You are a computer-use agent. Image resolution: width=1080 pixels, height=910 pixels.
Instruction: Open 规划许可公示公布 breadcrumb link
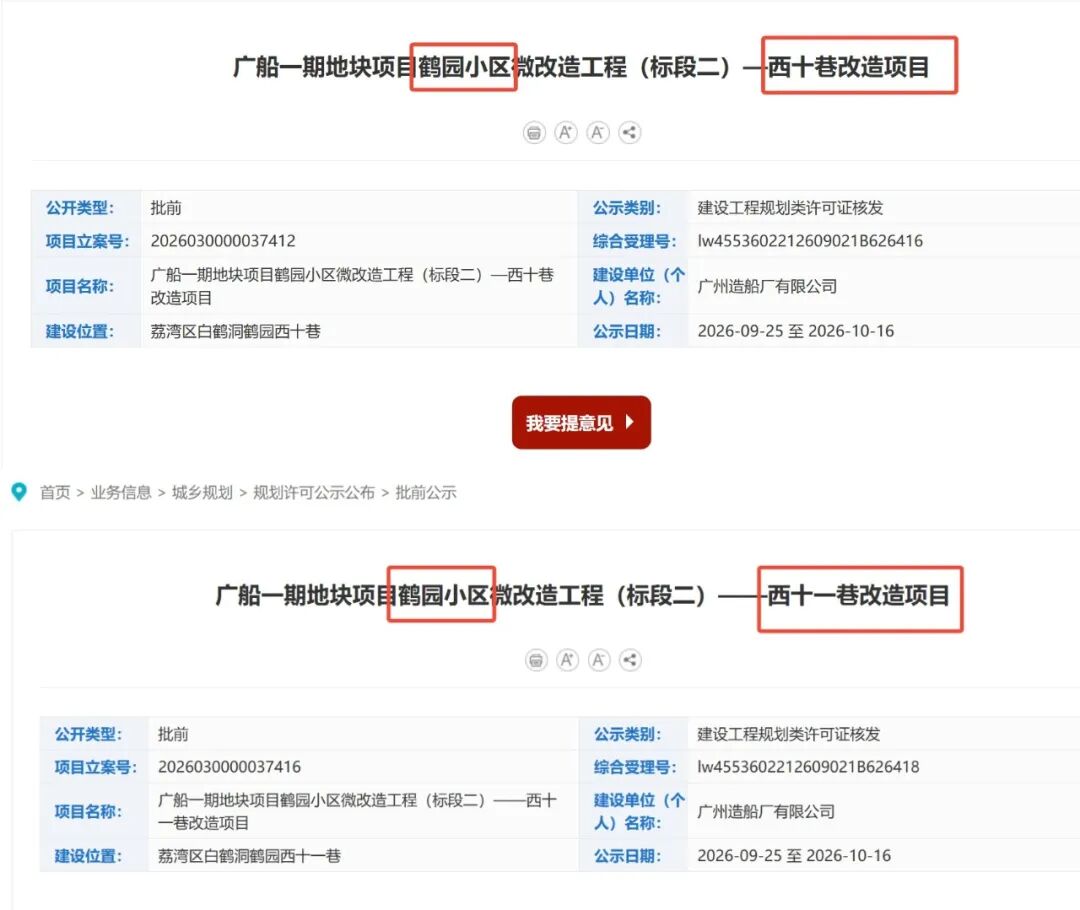[314, 493]
